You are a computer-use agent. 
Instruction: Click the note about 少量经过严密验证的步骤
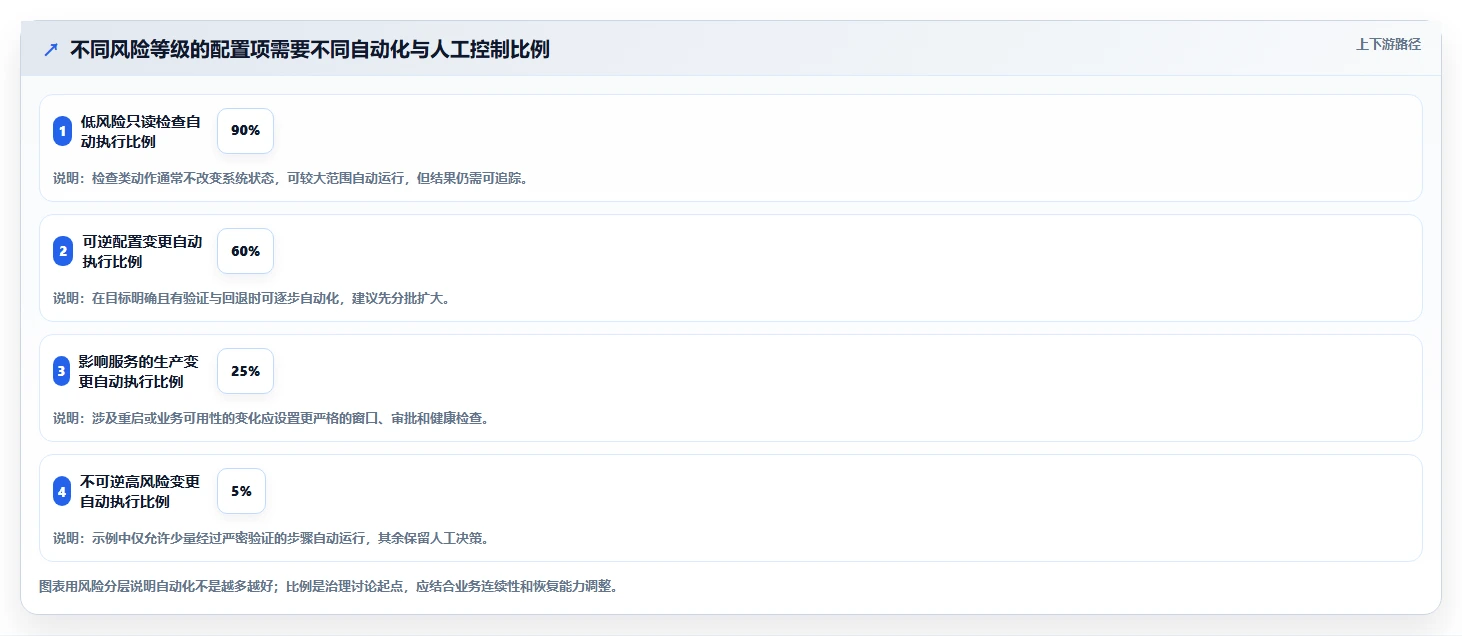pos(271,539)
